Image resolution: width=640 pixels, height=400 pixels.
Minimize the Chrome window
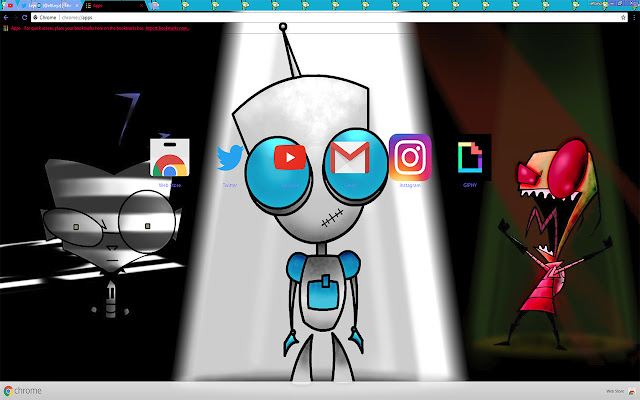coord(611,3)
